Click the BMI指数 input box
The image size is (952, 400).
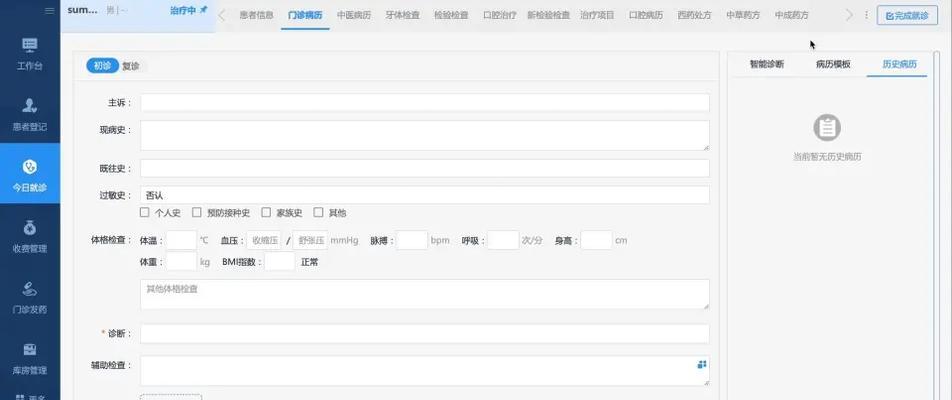coord(280,262)
